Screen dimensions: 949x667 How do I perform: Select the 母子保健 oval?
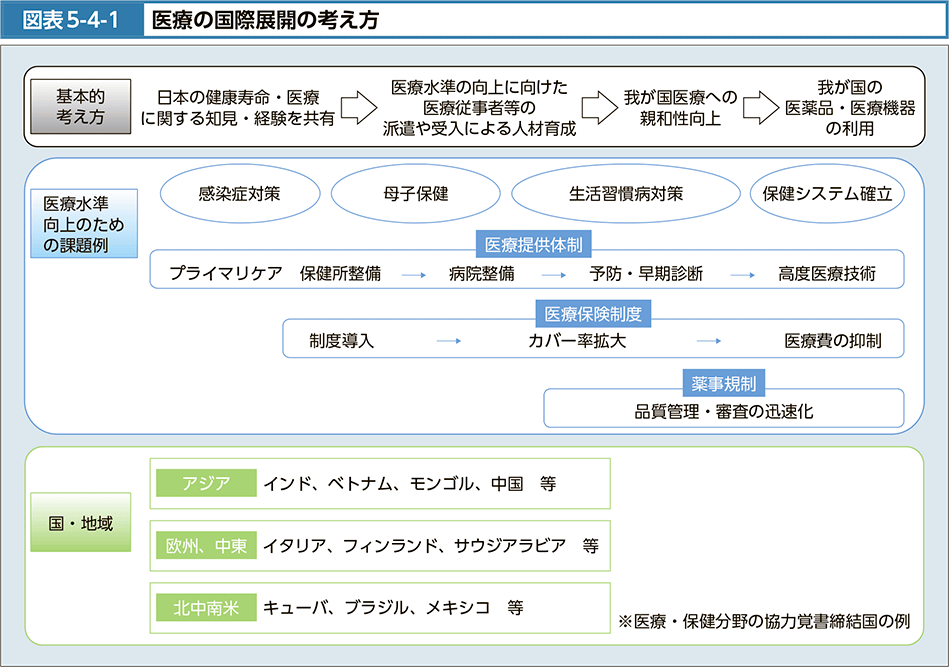415,194
